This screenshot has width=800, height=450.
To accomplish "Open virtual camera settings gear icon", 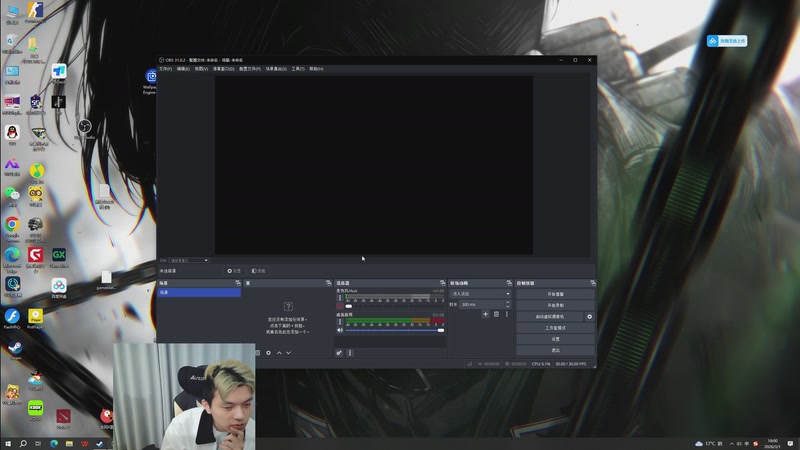I will click(x=589, y=317).
